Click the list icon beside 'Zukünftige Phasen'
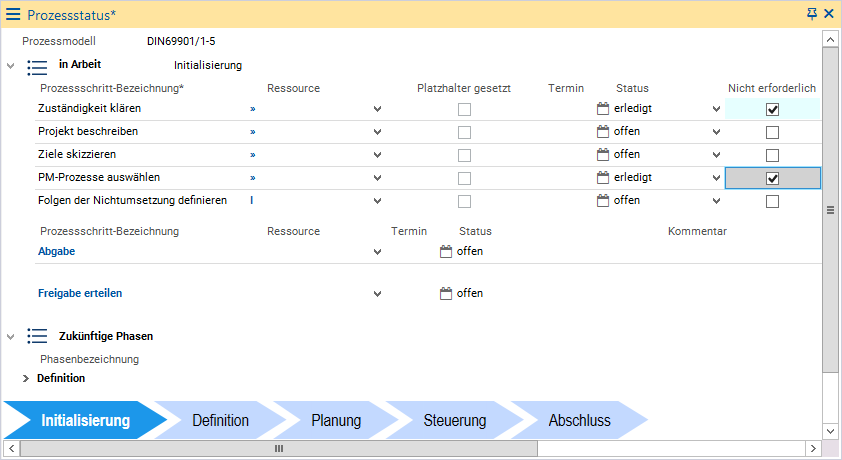This screenshot has height=460, width=842. pyautogui.click(x=37, y=336)
